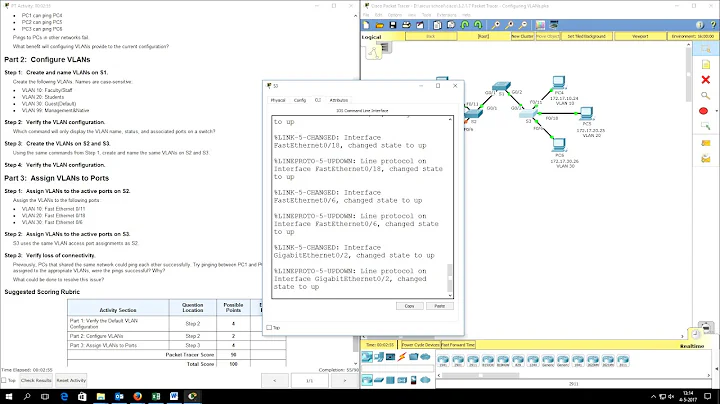Click the Fast Forward Time button
This screenshot has width=720, height=404.
pyautogui.click(x=458, y=345)
